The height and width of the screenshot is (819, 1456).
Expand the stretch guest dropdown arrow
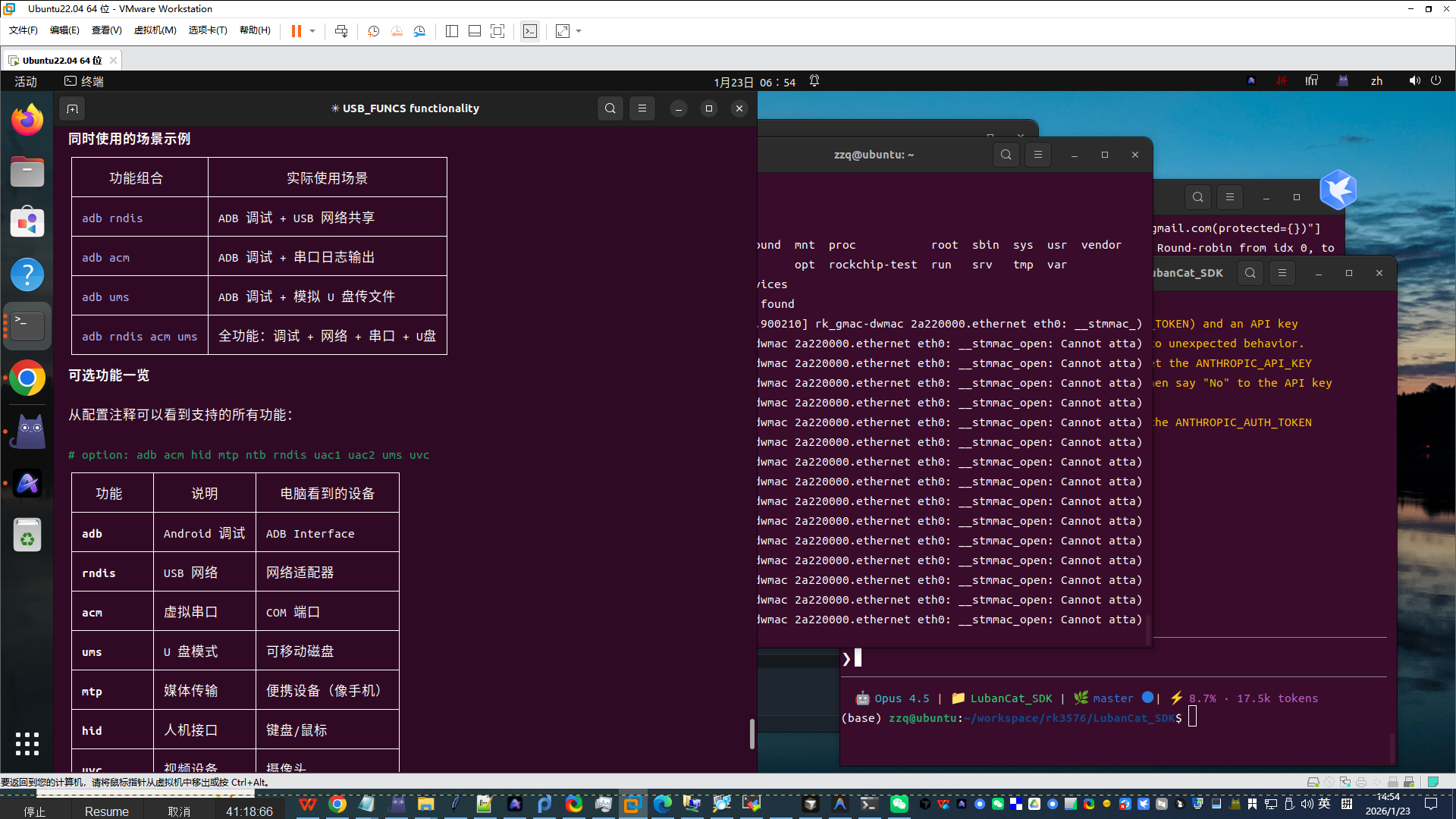coord(579,31)
